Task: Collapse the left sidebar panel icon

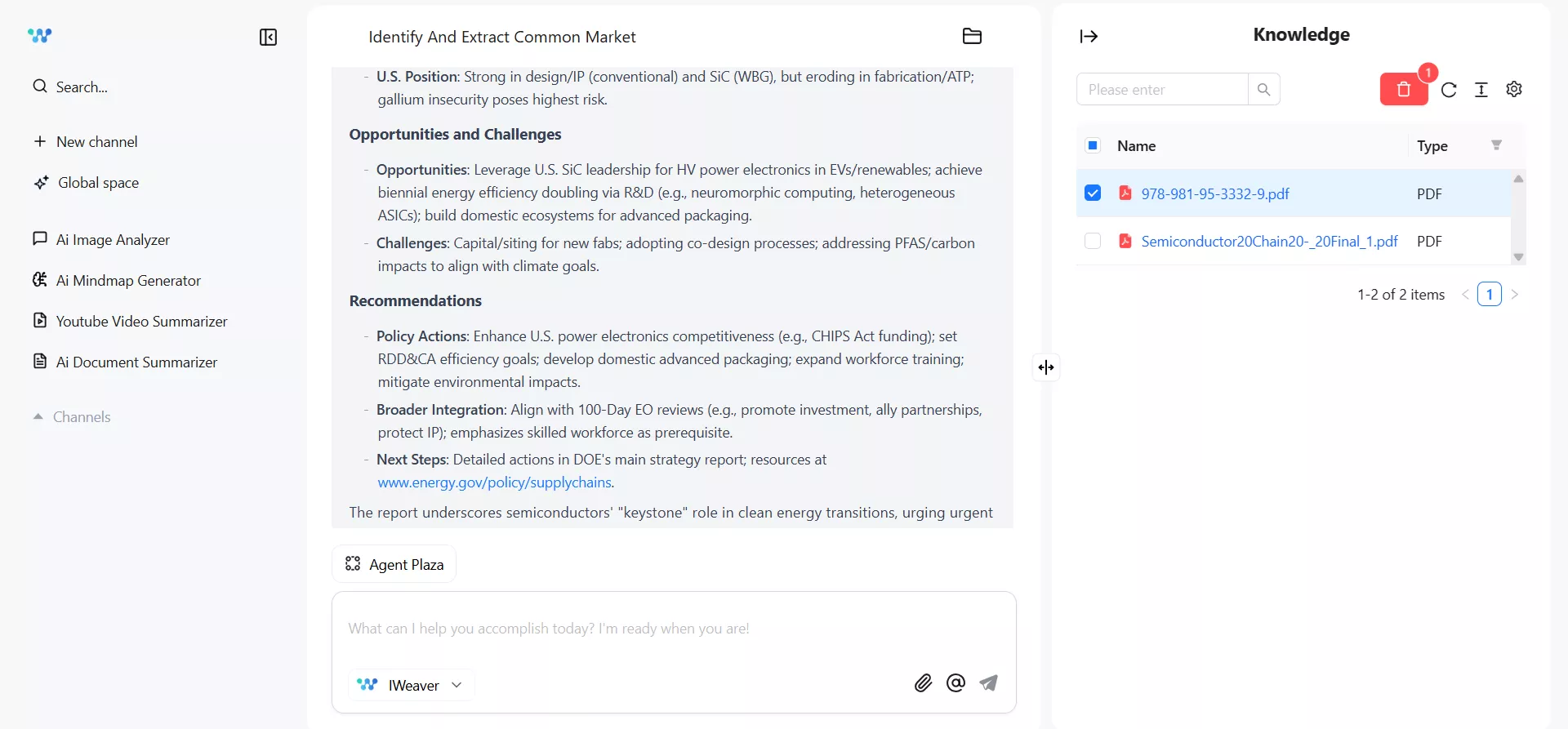Action: 268,38
